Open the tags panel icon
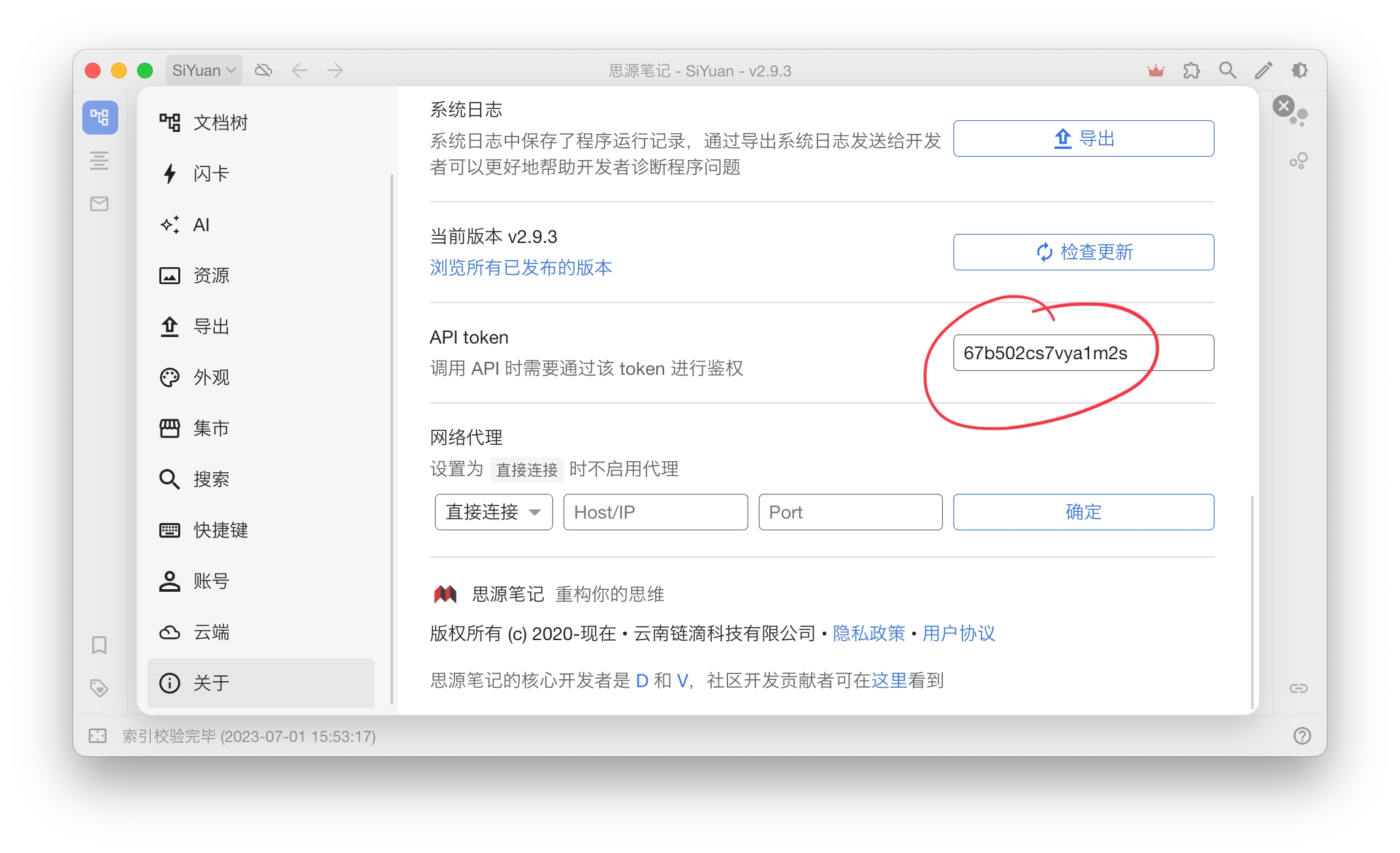This screenshot has height=853, width=1400. click(99, 688)
